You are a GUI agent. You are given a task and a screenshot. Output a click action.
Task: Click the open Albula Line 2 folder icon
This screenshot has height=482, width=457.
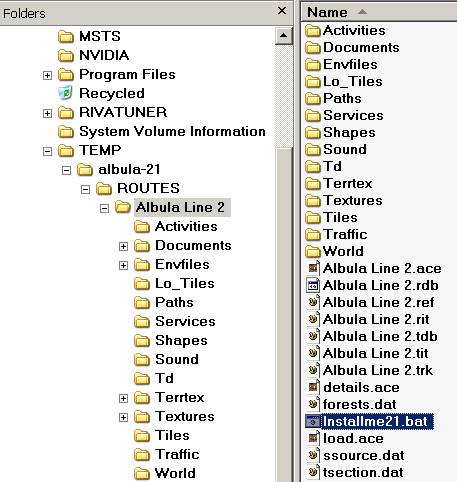pos(123,207)
